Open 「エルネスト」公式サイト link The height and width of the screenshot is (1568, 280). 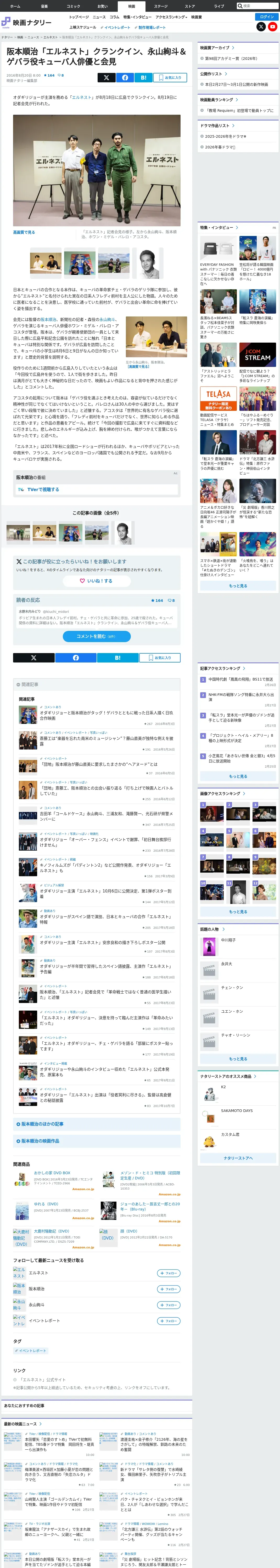43,1380
